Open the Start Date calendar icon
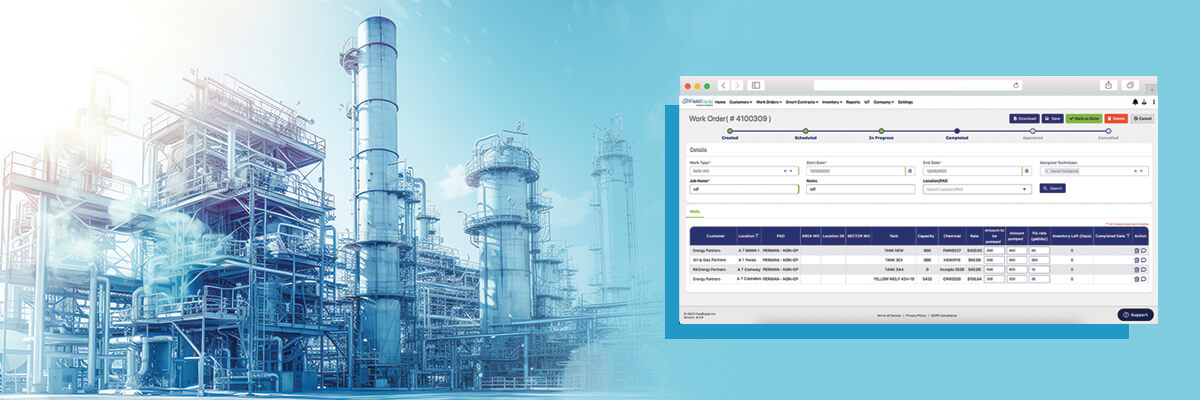The width and height of the screenshot is (1200, 400). [910, 171]
